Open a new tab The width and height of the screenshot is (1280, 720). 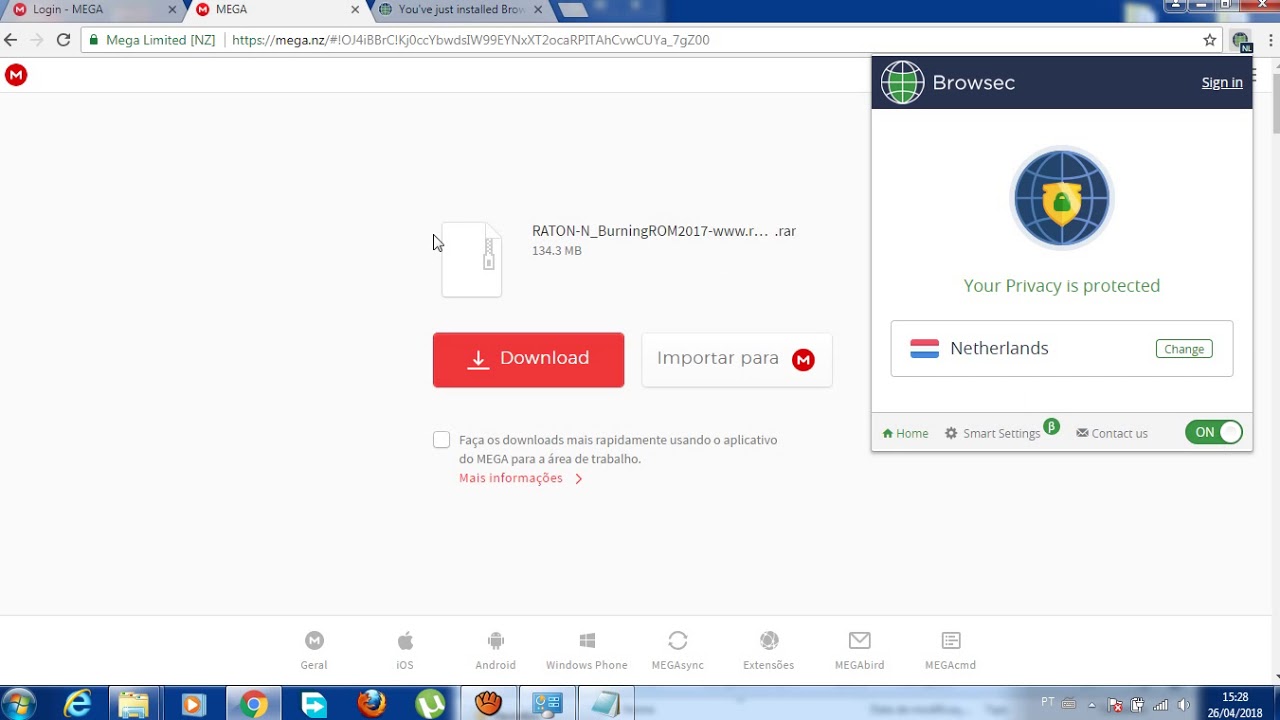point(573,10)
